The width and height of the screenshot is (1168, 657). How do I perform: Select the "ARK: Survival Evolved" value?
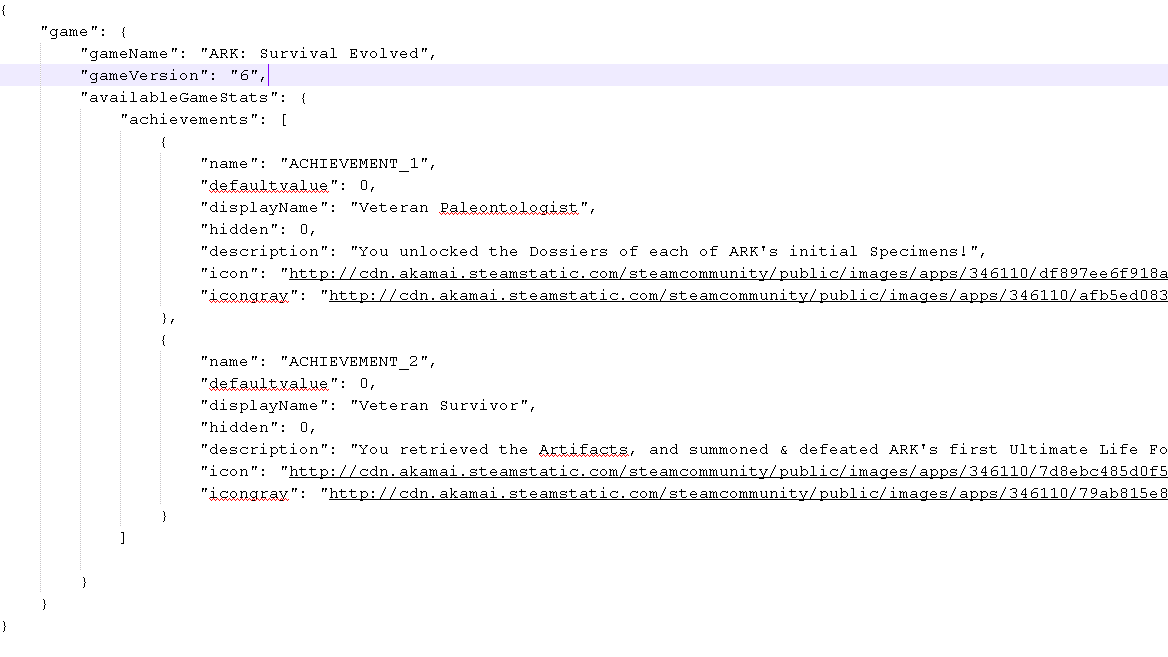point(314,54)
